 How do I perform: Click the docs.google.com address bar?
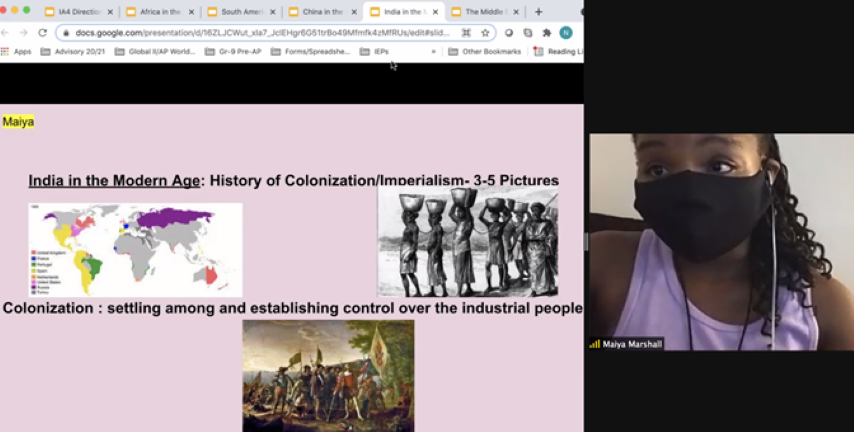coord(260,32)
